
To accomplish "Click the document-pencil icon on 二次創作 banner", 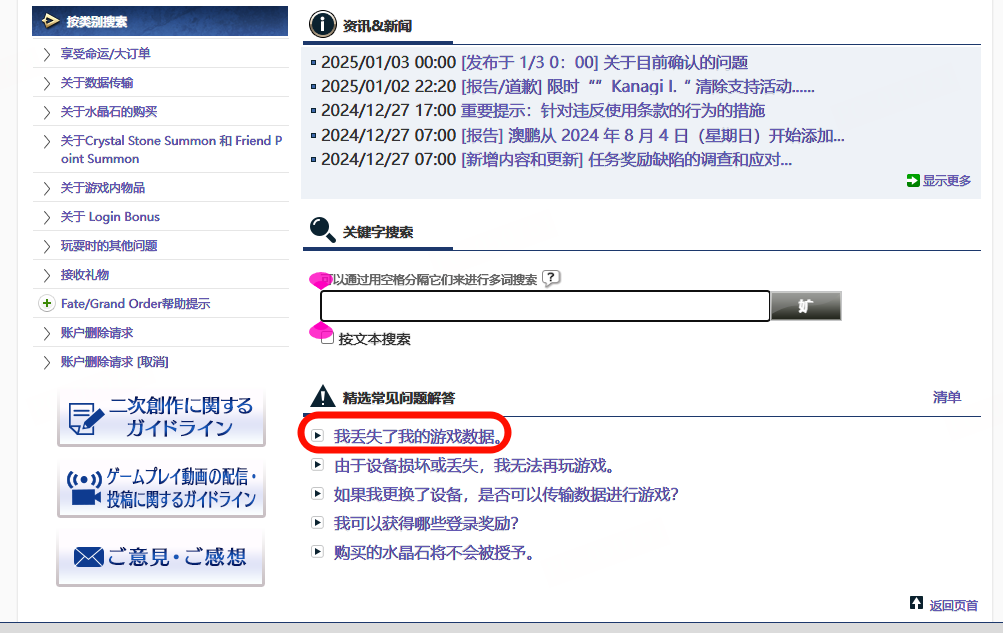I will (86, 419).
